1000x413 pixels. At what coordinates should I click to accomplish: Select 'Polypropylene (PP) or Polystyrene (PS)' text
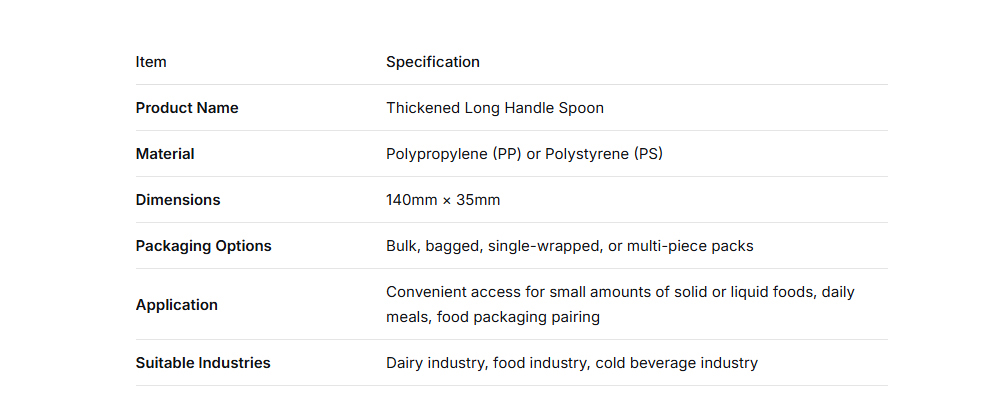pyautogui.click(x=524, y=154)
